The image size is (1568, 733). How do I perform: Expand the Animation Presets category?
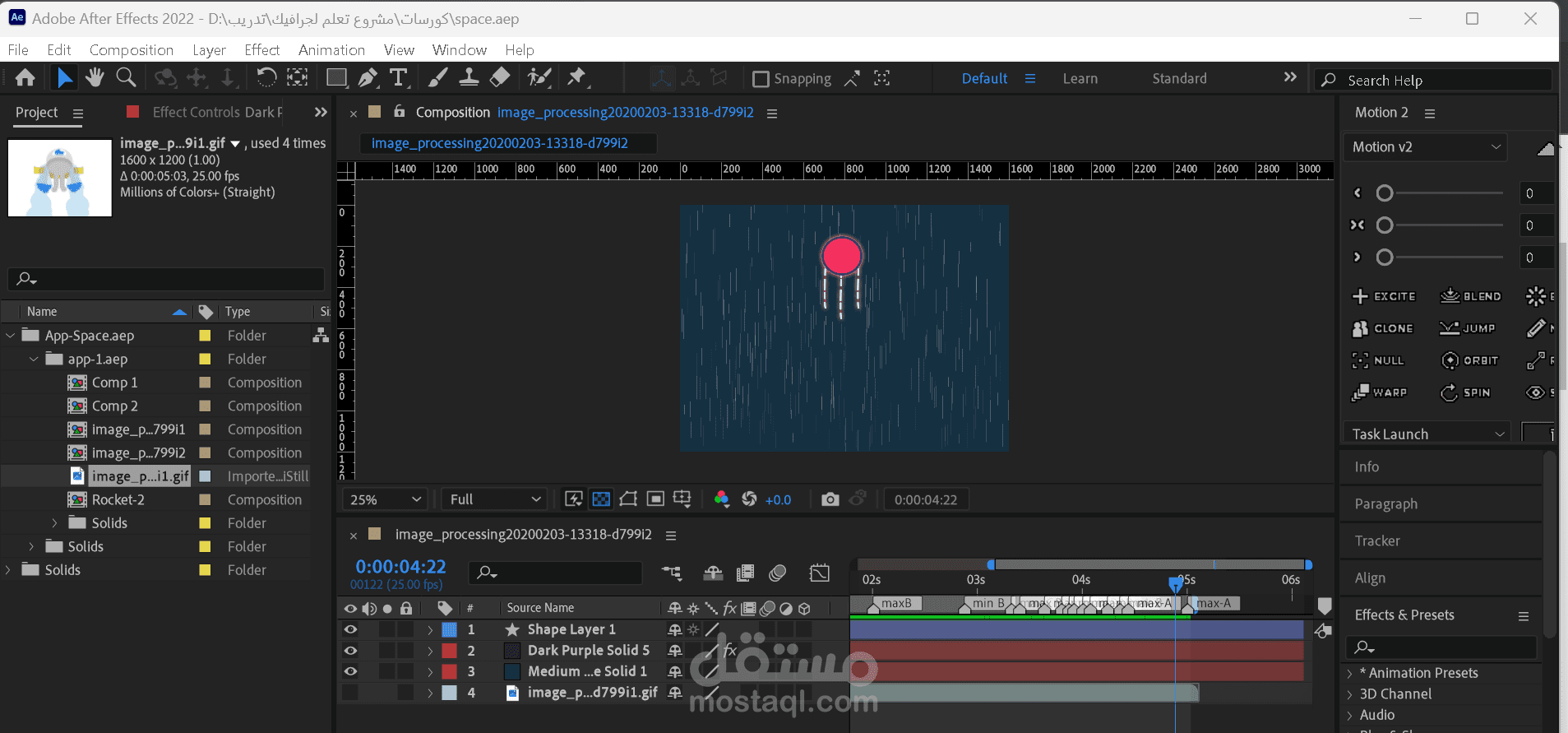click(x=1349, y=673)
